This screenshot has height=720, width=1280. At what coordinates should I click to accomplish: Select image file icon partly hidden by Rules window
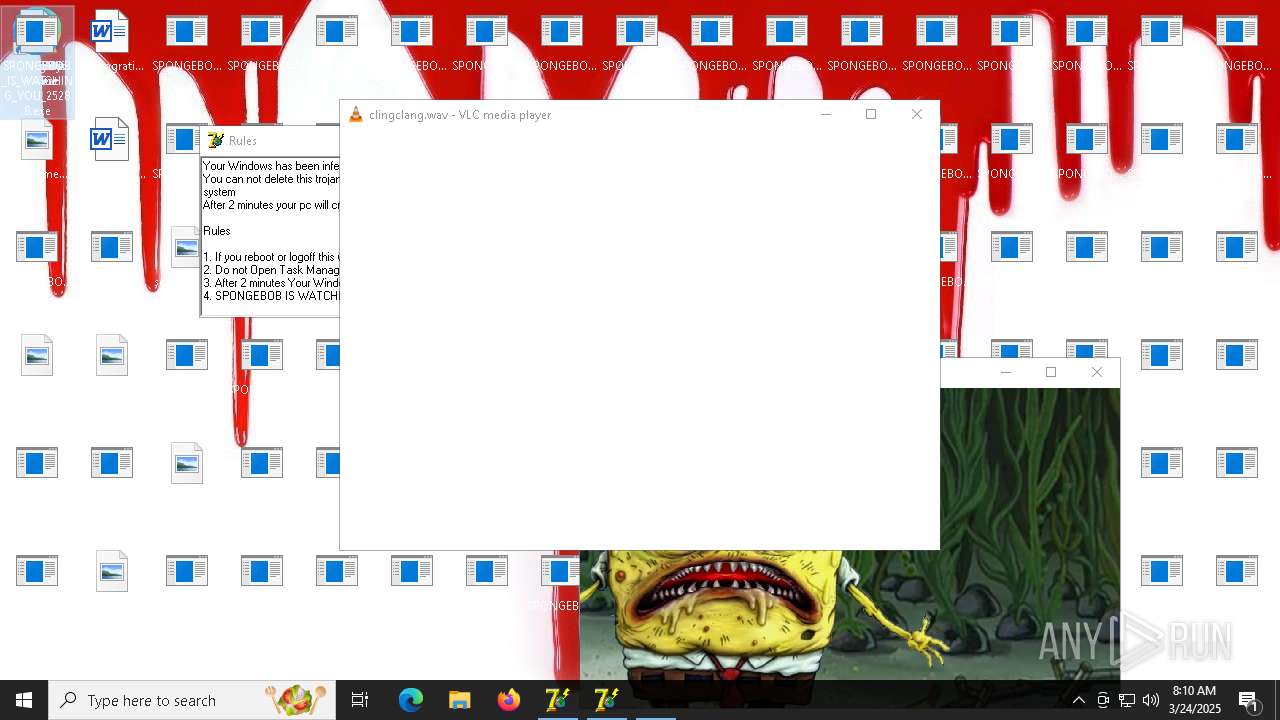pos(186,247)
